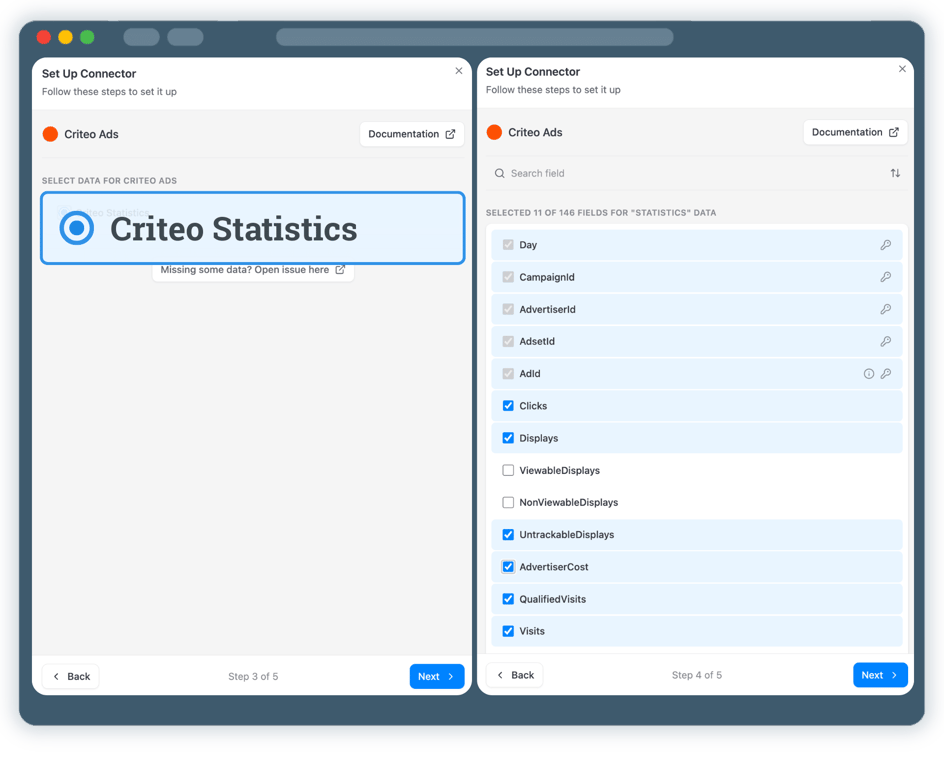Click the Criteo orange logo in the Step 3 panel
The height and width of the screenshot is (768, 944).
tap(51, 134)
